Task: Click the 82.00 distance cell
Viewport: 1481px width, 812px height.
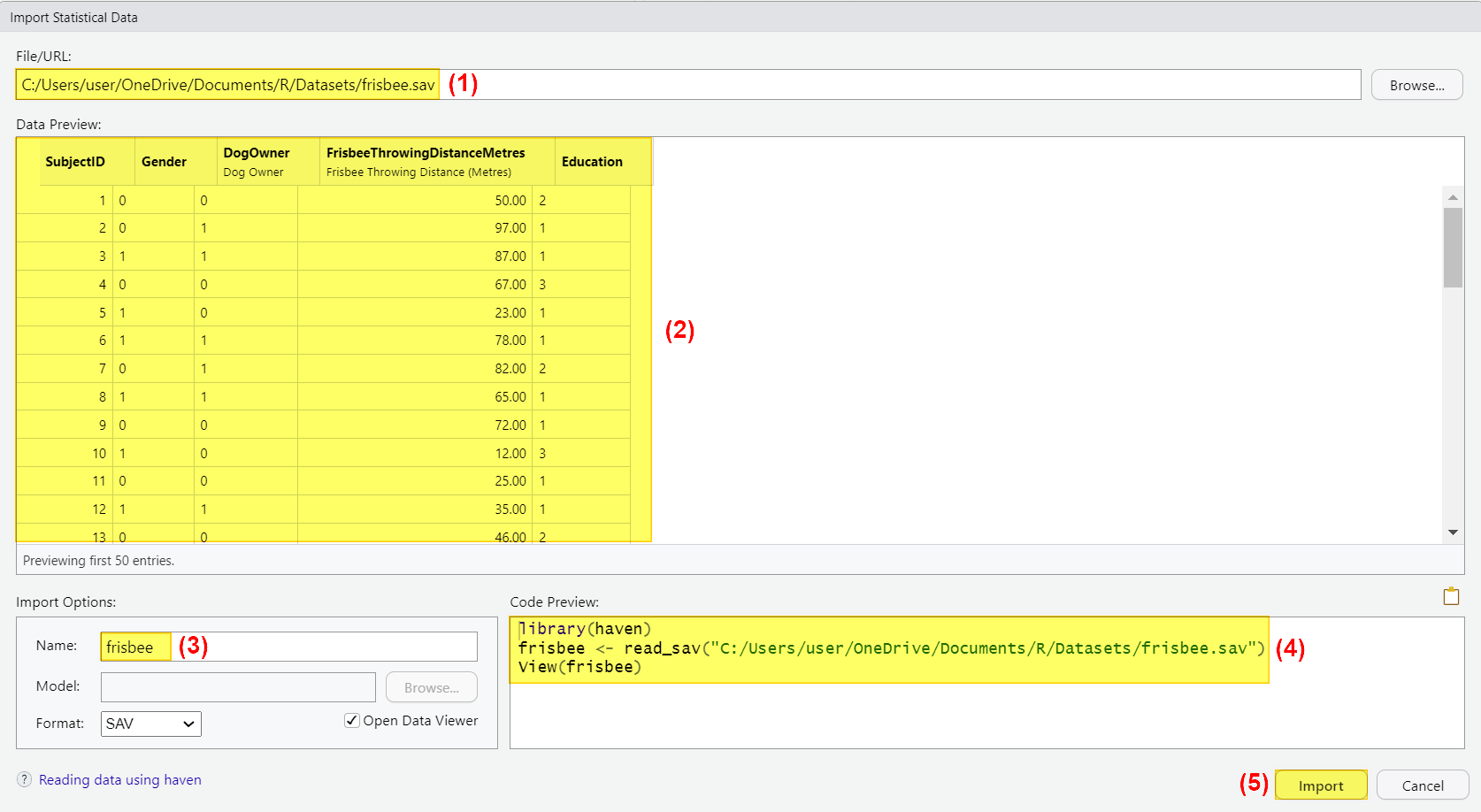Action: [415, 369]
